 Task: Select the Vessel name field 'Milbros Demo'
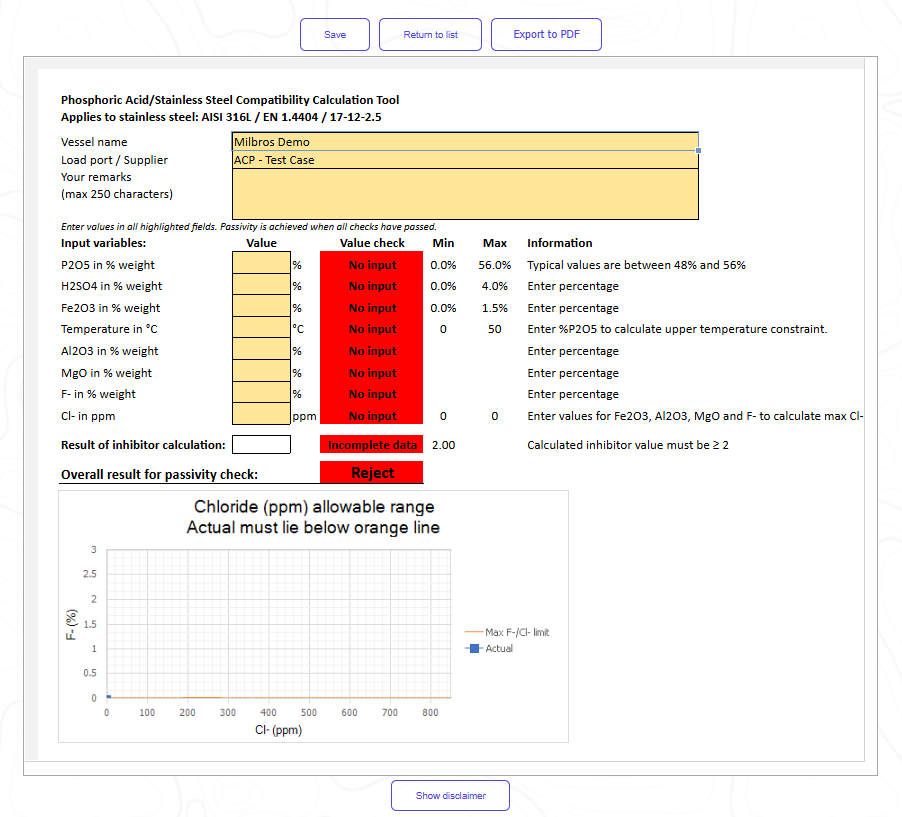pos(465,142)
